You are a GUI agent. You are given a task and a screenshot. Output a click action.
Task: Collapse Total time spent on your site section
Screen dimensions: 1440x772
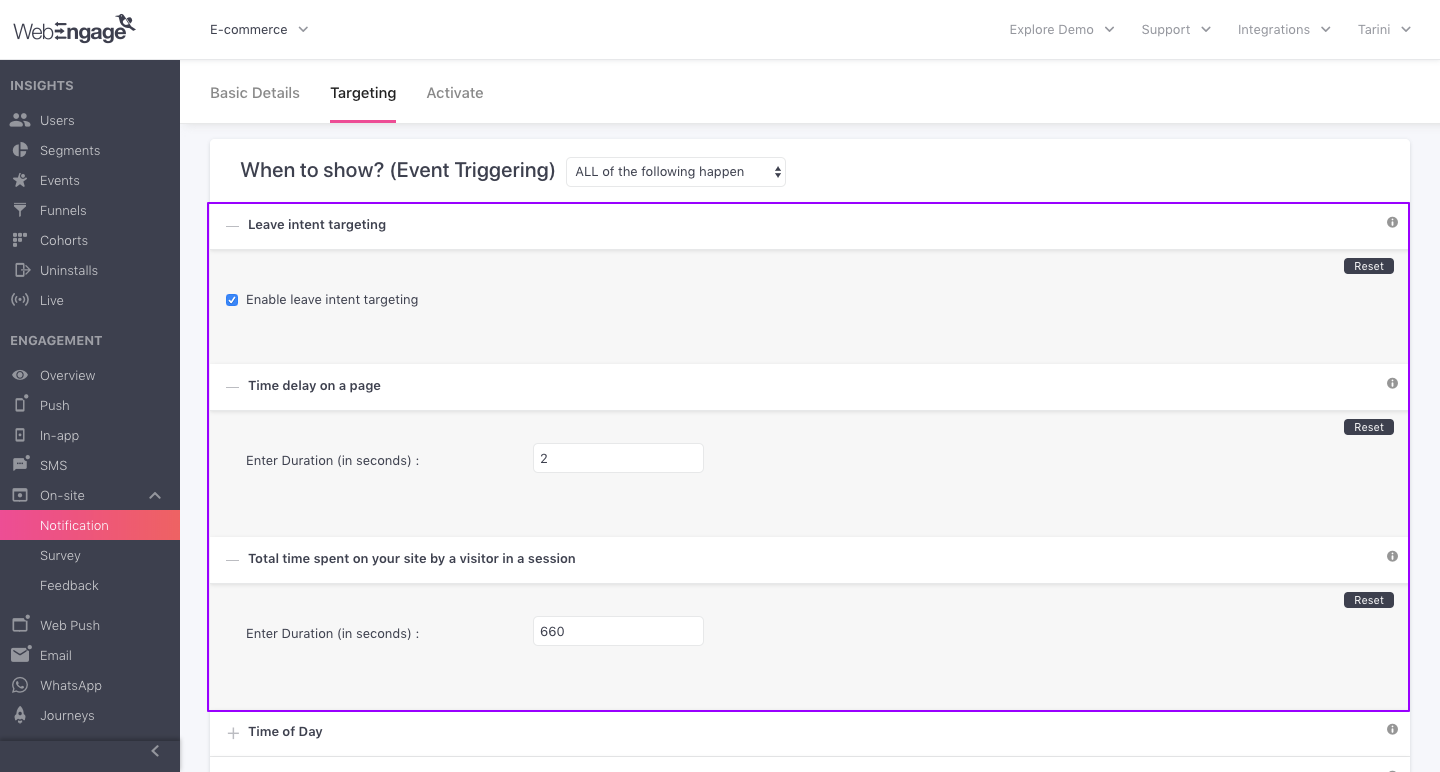point(232,560)
